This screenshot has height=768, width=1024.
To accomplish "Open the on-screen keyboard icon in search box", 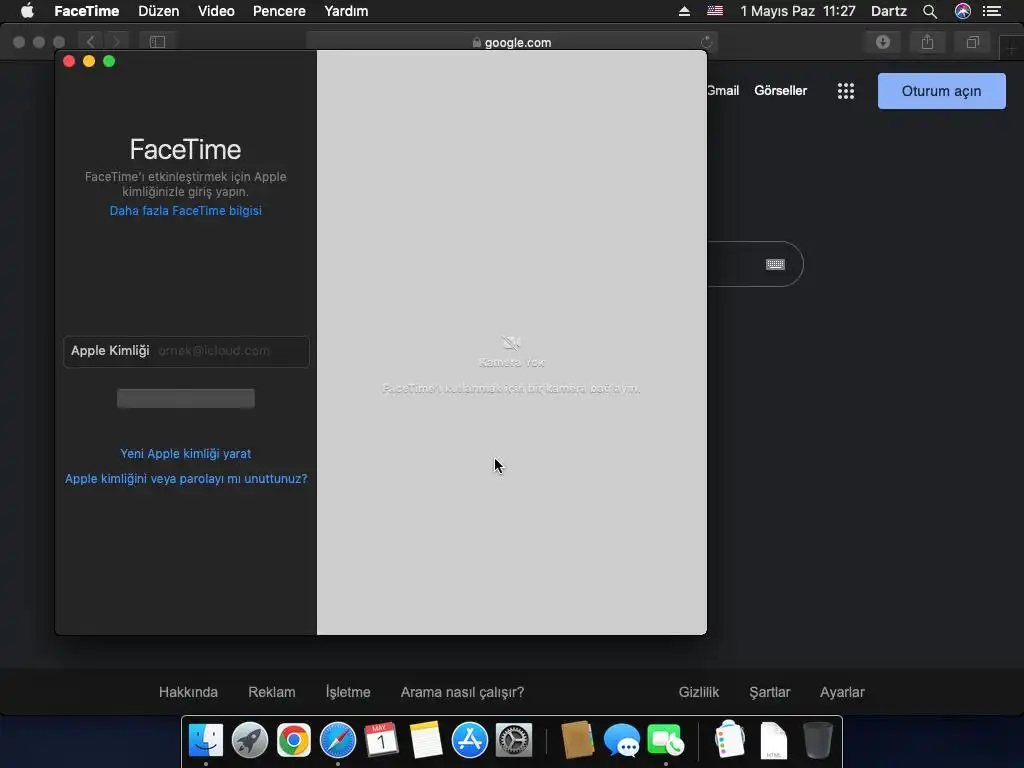I will (775, 264).
